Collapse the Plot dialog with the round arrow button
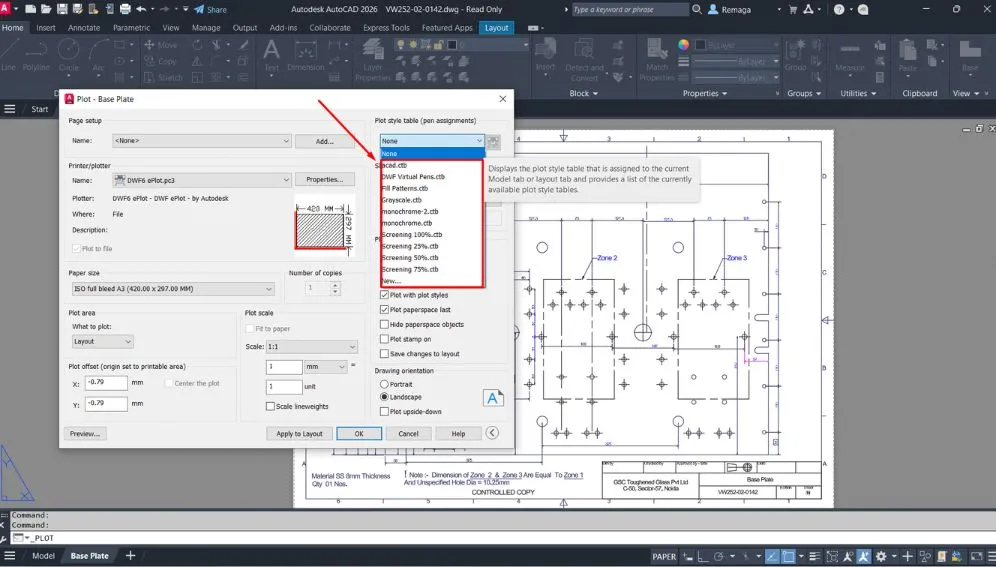The height and width of the screenshot is (567, 996). tap(491, 433)
